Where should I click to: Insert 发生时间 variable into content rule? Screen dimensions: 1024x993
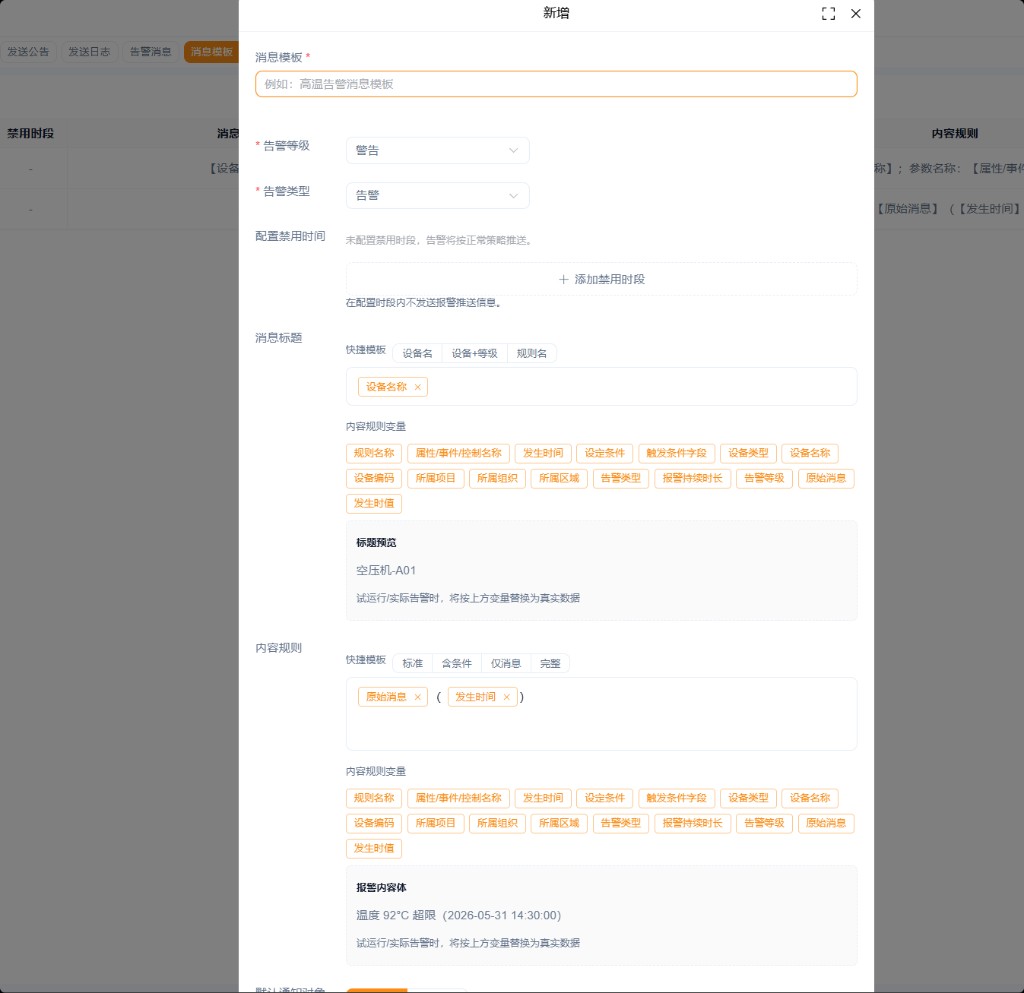point(543,798)
